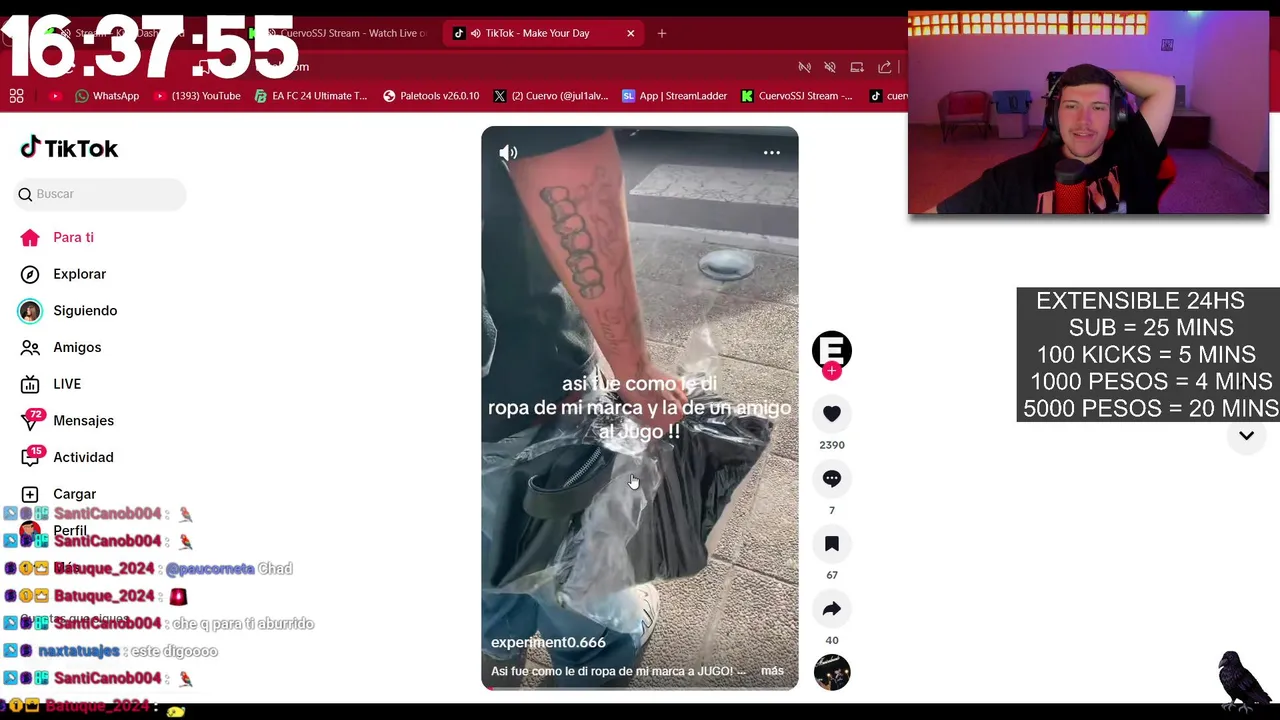Switch to TikTok - Make Your Day tab
The image size is (1280, 720).
point(545,33)
